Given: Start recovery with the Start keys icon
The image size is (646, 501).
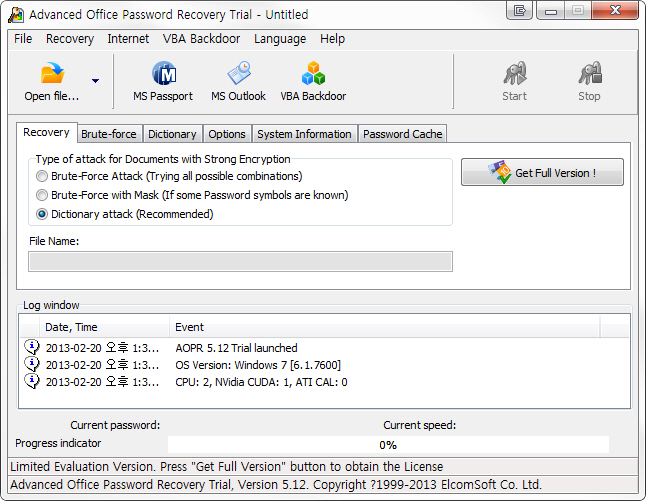Looking at the screenshot, I should pos(515,73).
